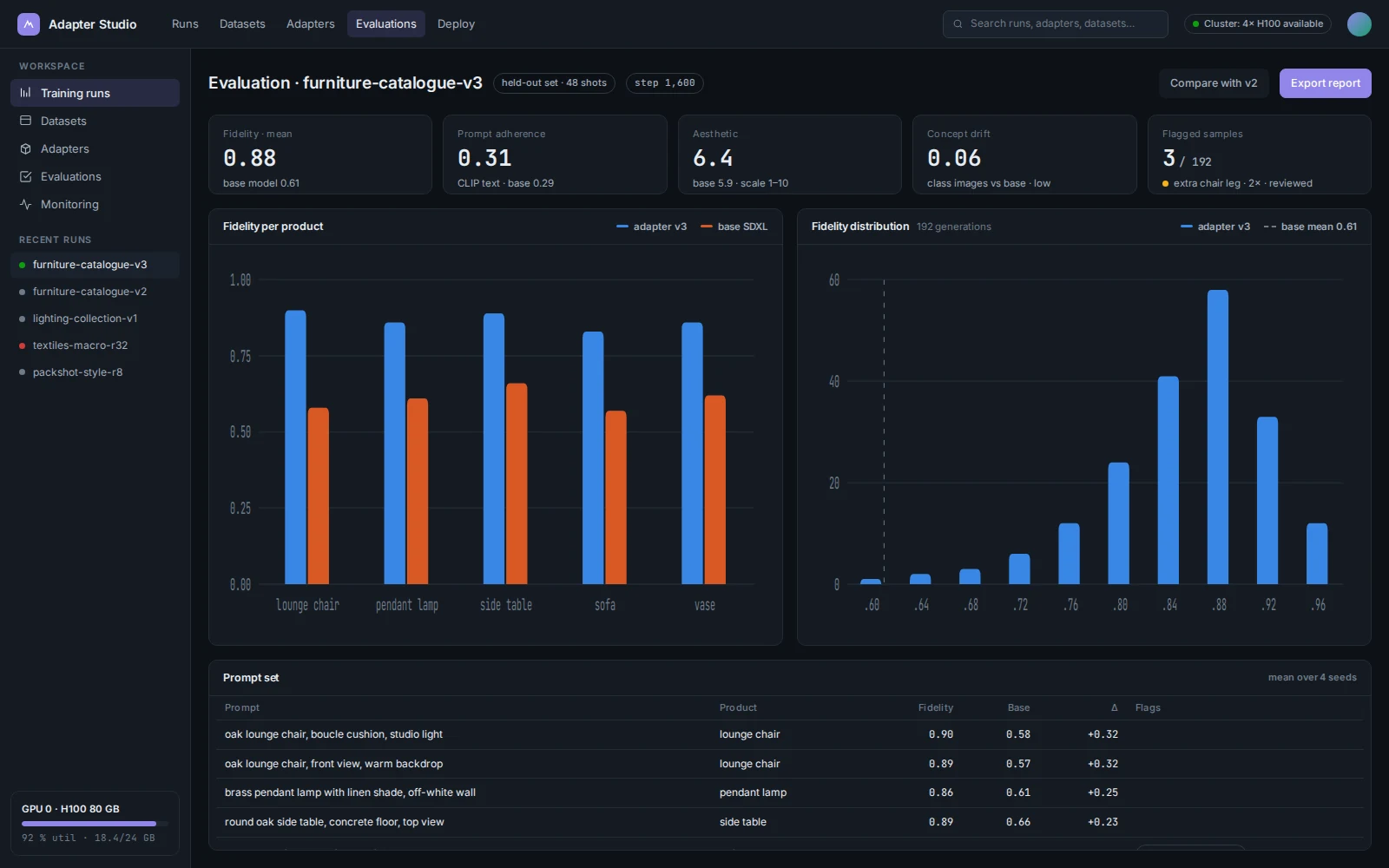Click the Flagged samples 3 / 192 card
The width and height of the screenshot is (1389, 868).
click(x=1260, y=155)
